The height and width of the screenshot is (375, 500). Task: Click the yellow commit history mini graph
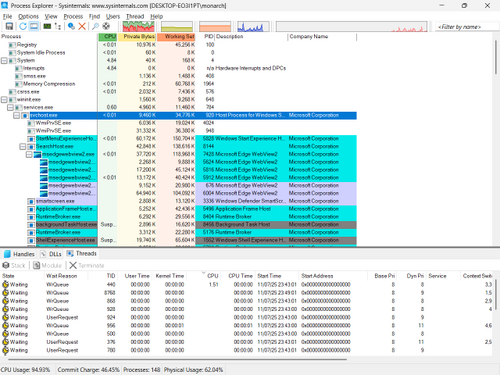pyautogui.click(x=177, y=26)
